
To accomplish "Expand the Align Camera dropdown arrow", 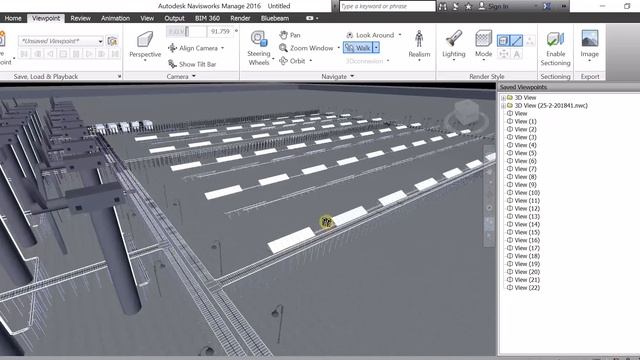I will point(222,48).
